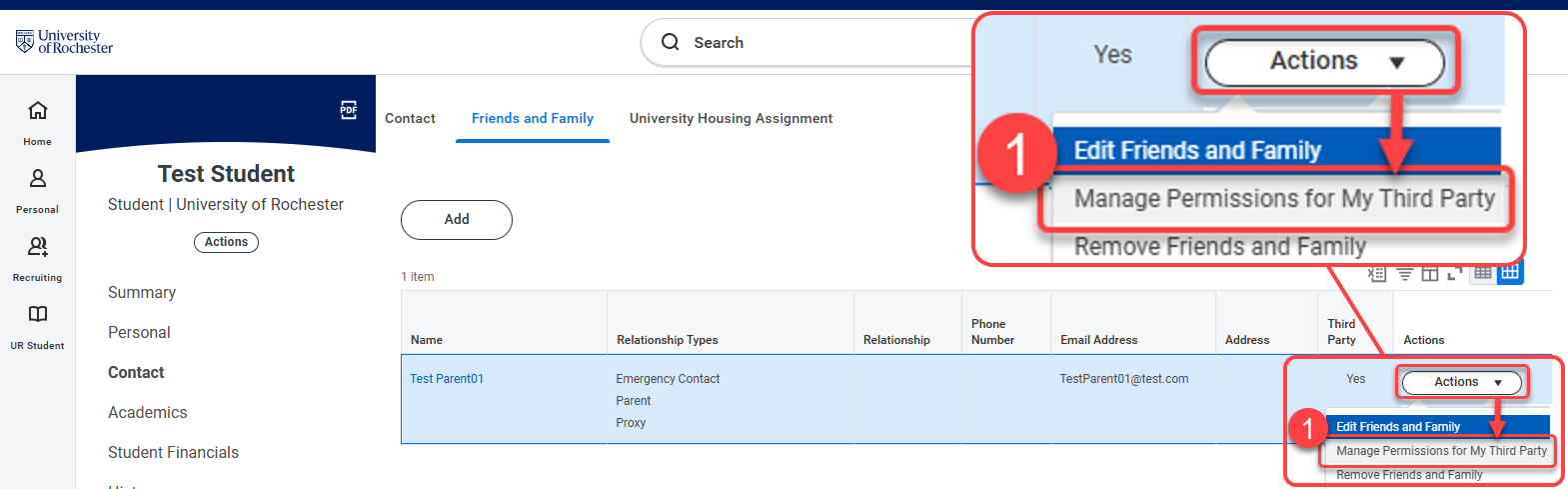Open the Contact tab

point(410,118)
